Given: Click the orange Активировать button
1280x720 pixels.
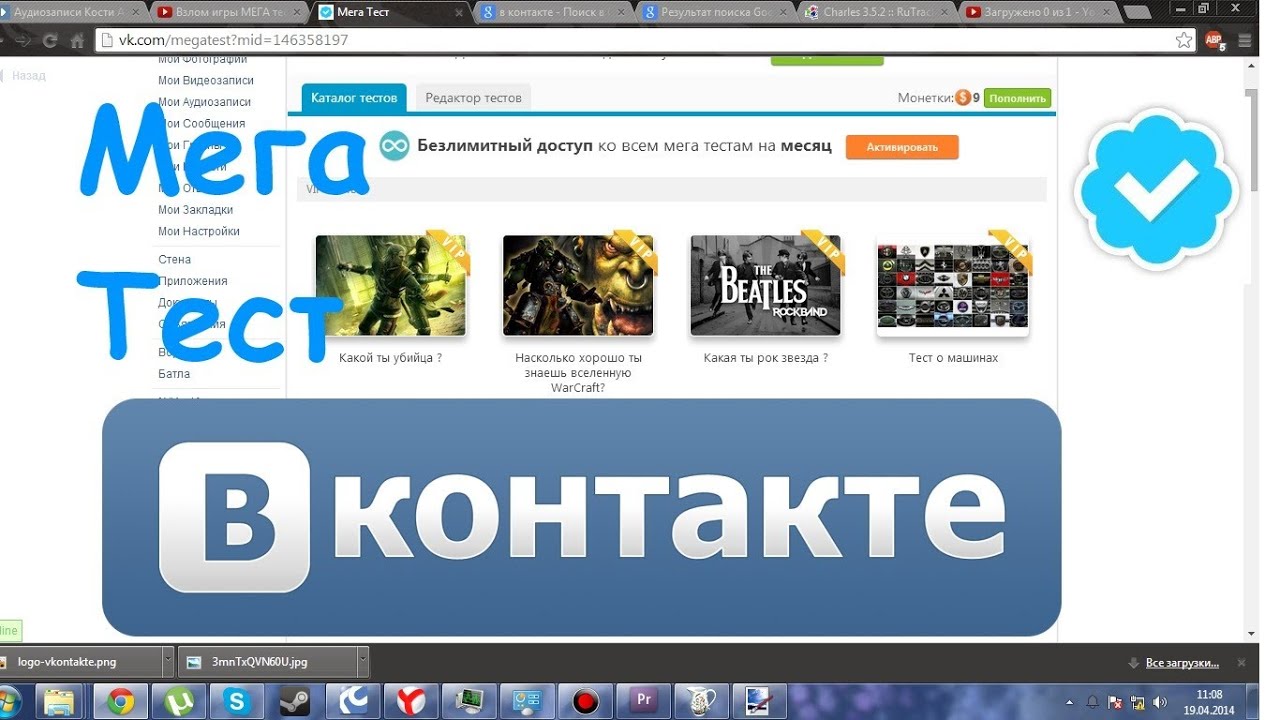Looking at the screenshot, I should [x=902, y=147].
